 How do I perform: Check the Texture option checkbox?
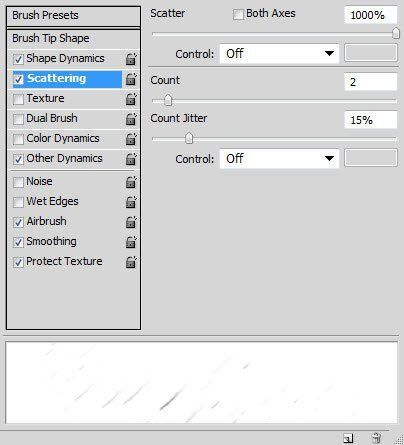tap(18, 99)
